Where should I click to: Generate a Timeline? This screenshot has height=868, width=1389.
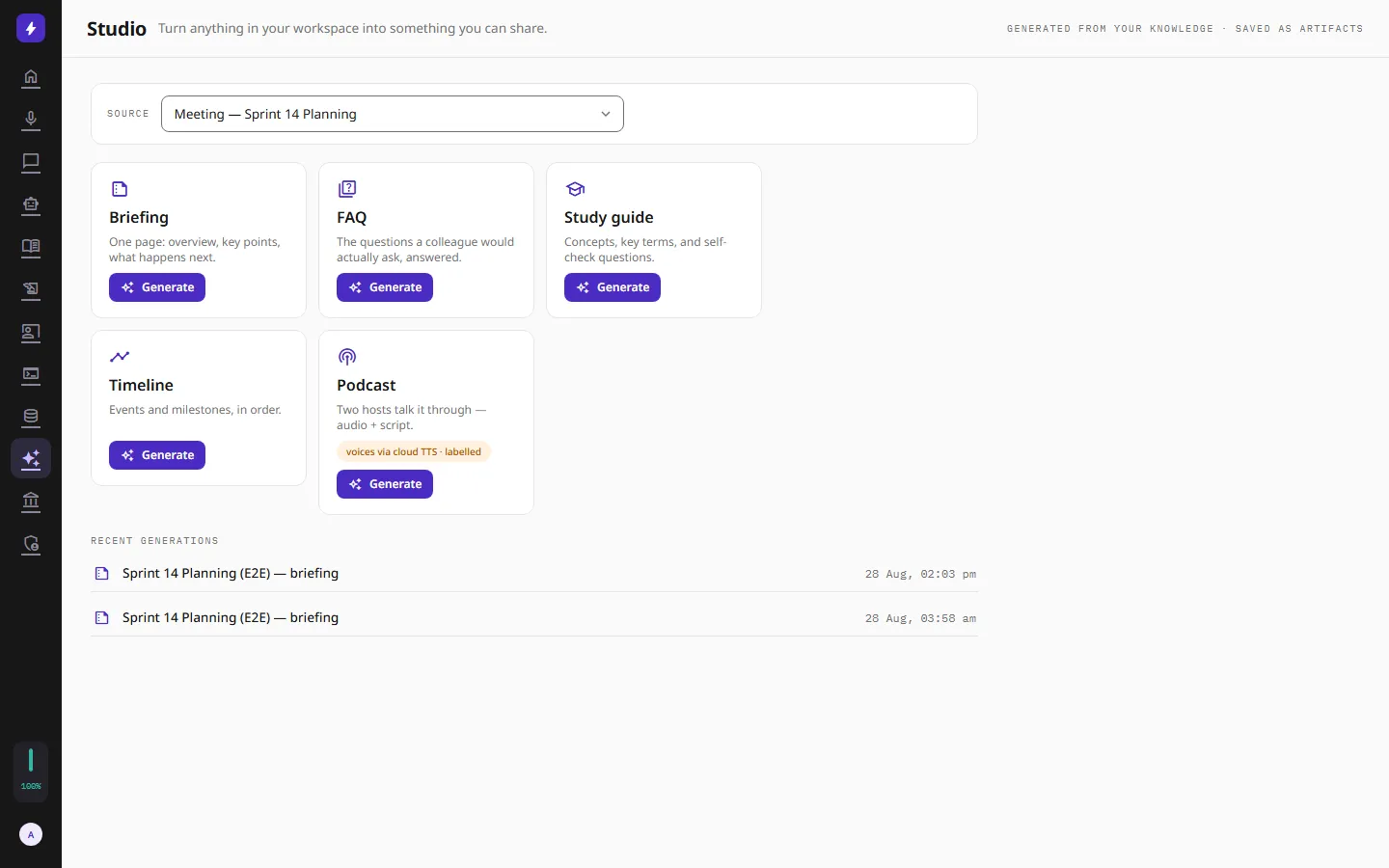[x=157, y=455]
